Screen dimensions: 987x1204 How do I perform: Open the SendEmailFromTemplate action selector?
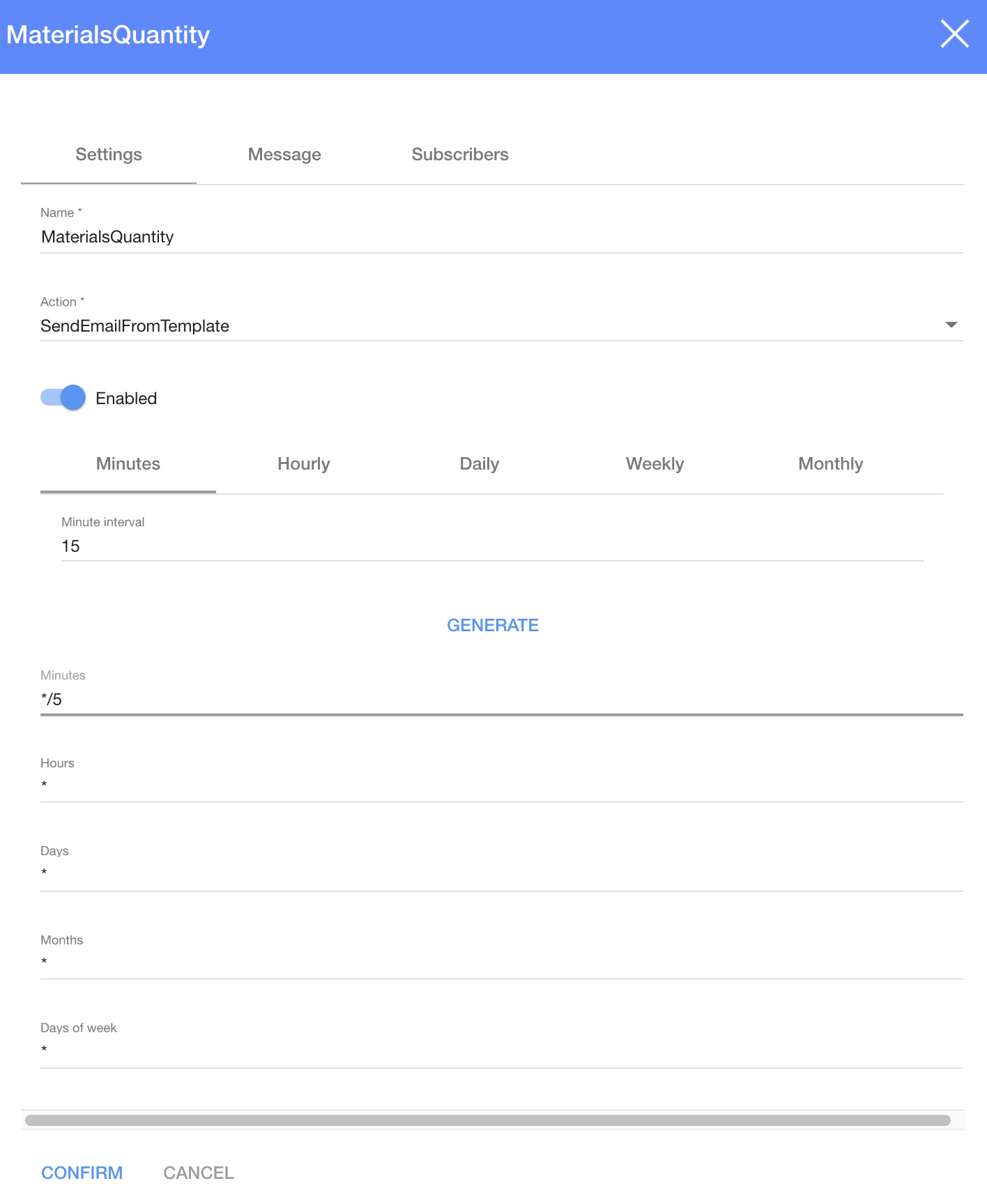(488, 326)
